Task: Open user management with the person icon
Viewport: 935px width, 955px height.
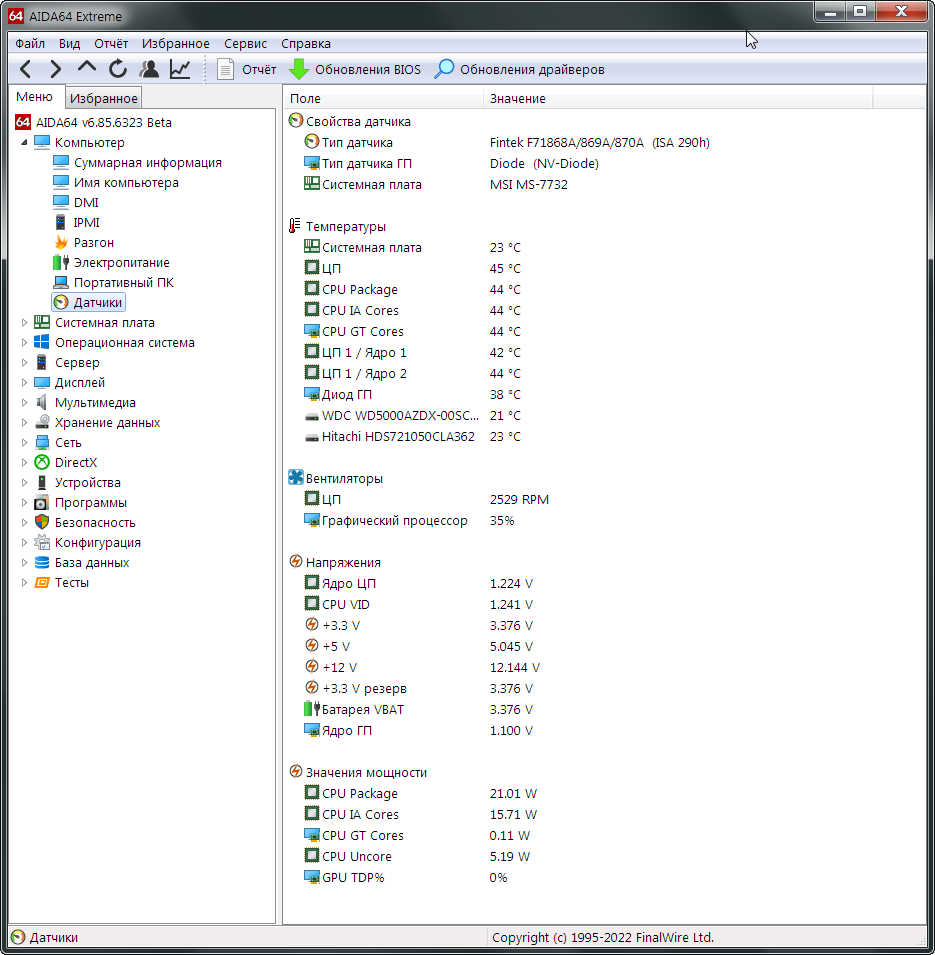Action: pyautogui.click(x=149, y=69)
